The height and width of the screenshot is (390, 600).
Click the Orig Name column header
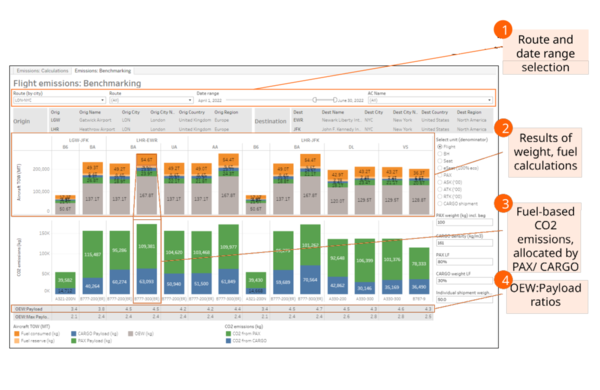click(90, 112)
